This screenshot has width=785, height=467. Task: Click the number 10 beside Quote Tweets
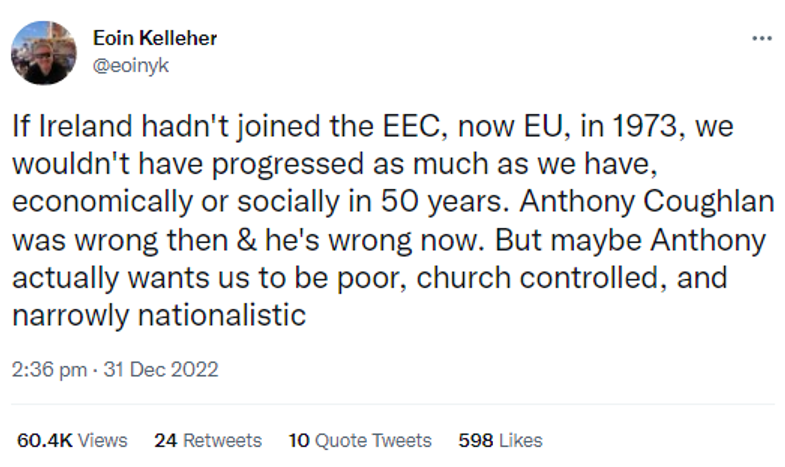(x=298, y=440)
